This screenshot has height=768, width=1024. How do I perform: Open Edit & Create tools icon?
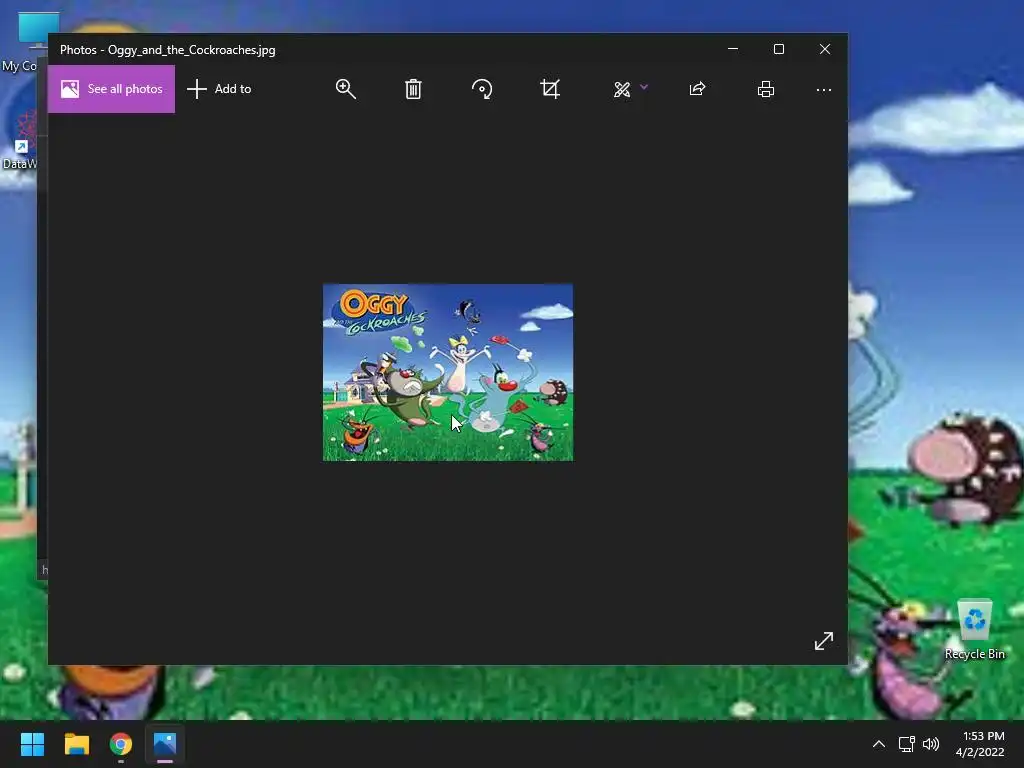pyautogui.click(x=622, y=89)
